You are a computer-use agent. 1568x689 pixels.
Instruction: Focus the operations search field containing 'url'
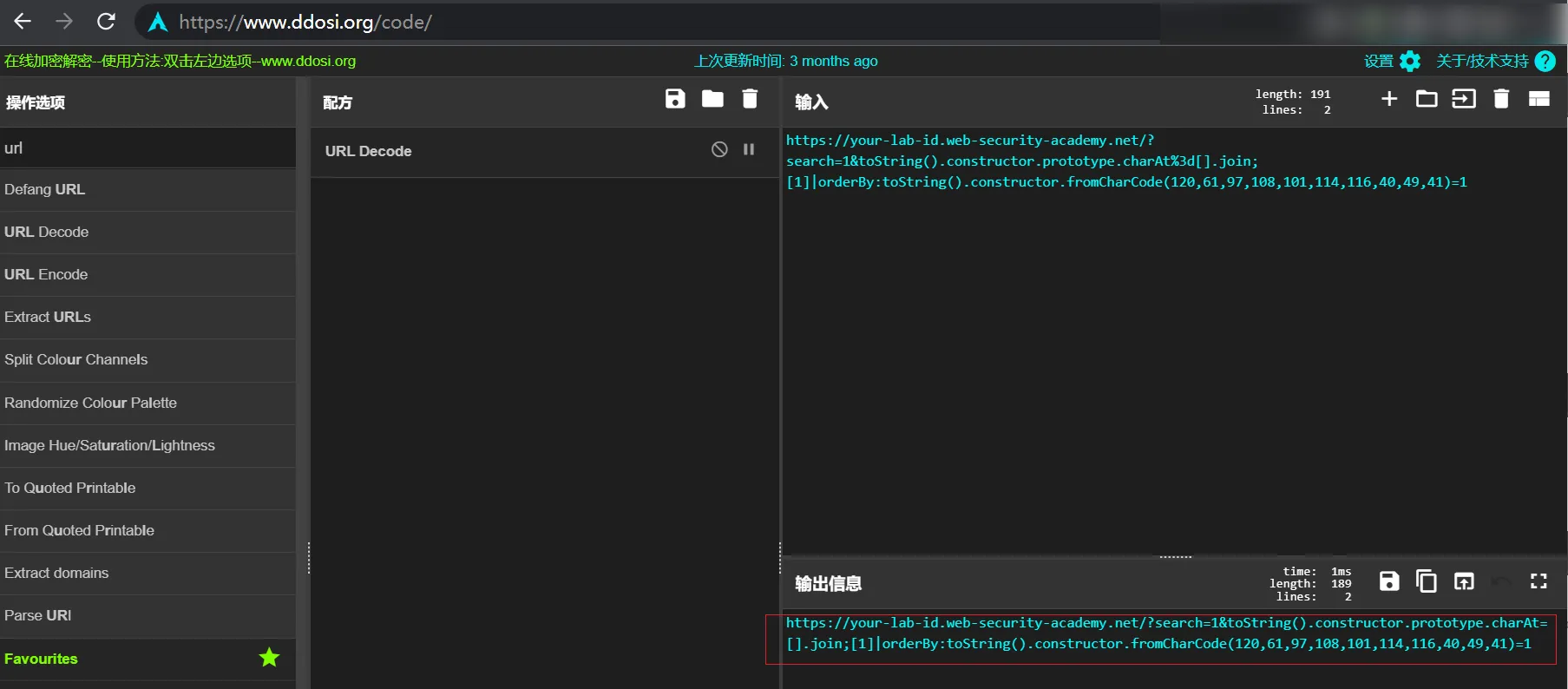click(x=148, y=148)
